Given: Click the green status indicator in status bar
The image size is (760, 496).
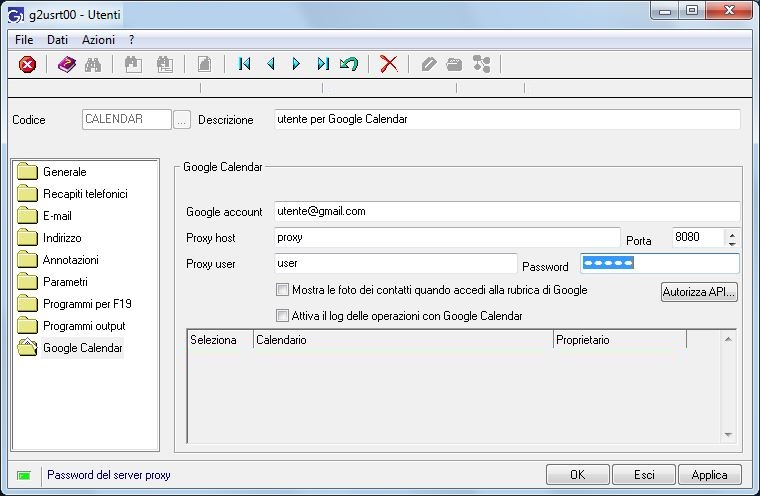Looking at the screenshot, I should click(x=24, y=475).
